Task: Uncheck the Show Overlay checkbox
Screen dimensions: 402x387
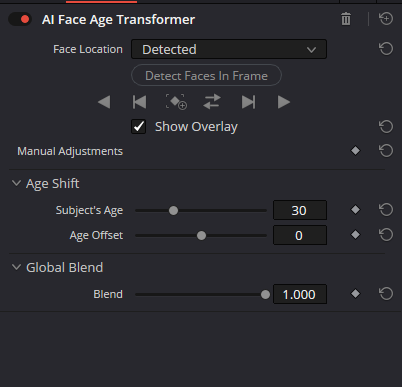Action: coord(138,127)
